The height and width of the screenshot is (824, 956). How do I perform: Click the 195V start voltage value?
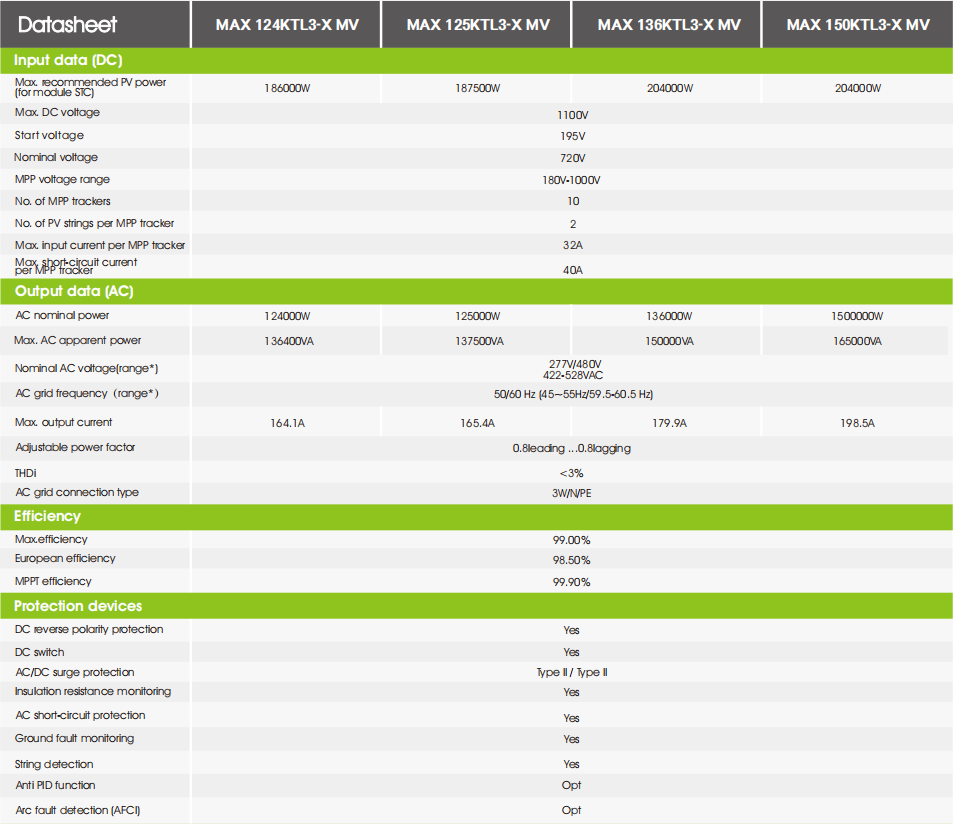click(573, 137)
